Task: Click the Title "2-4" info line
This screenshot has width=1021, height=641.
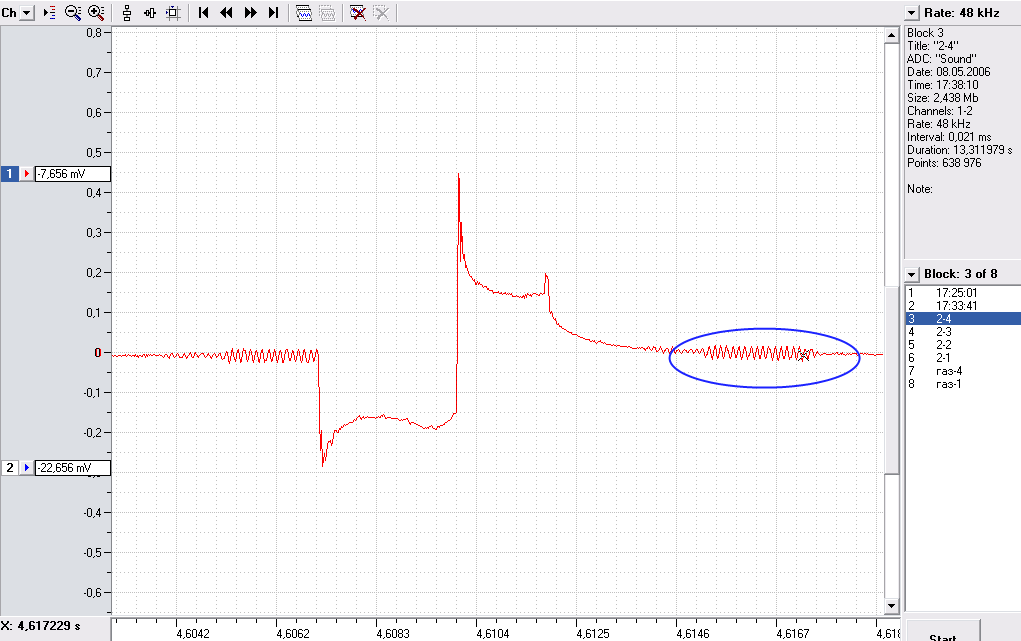Action: tap(932, 46)
